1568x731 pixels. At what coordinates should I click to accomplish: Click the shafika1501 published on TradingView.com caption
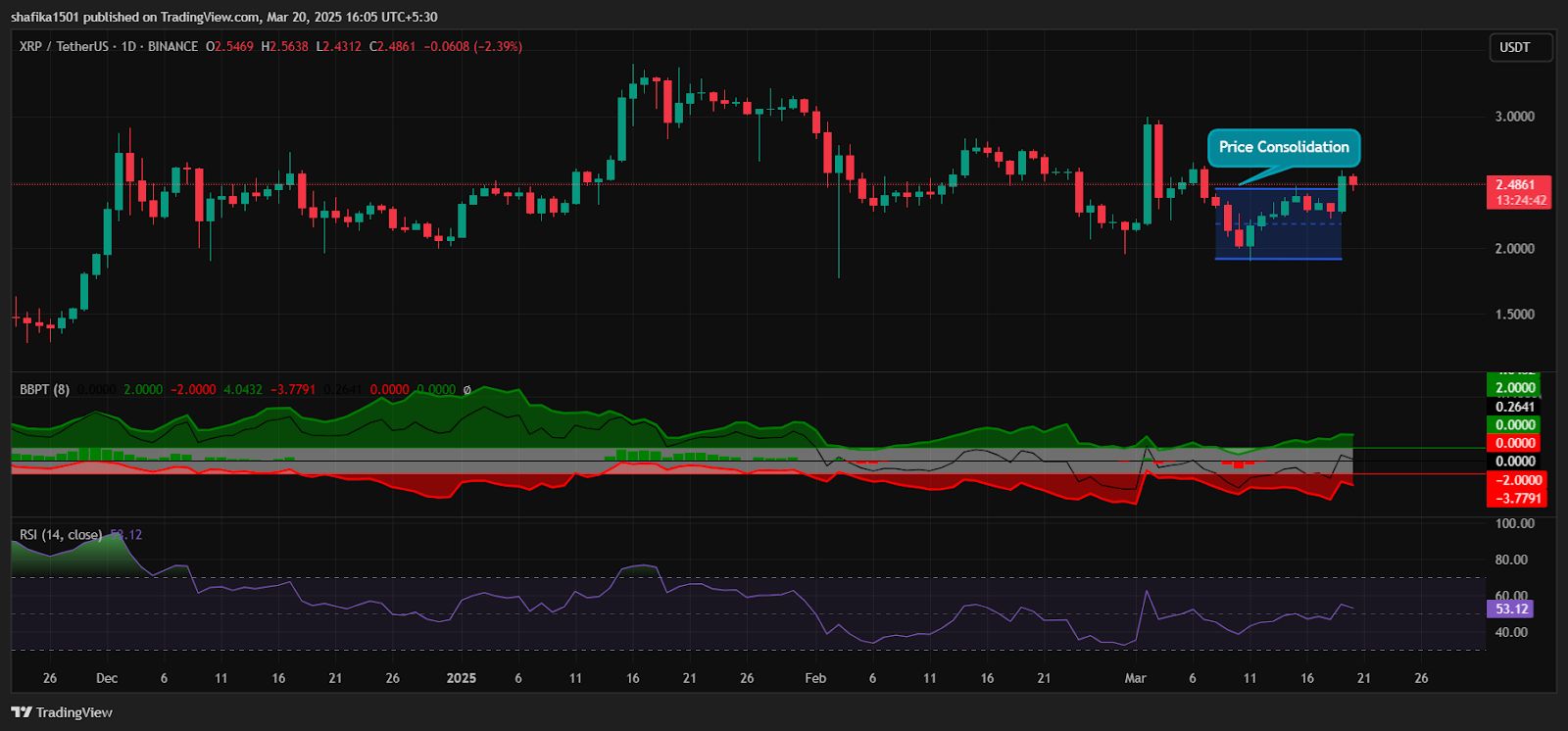(134, 17)
